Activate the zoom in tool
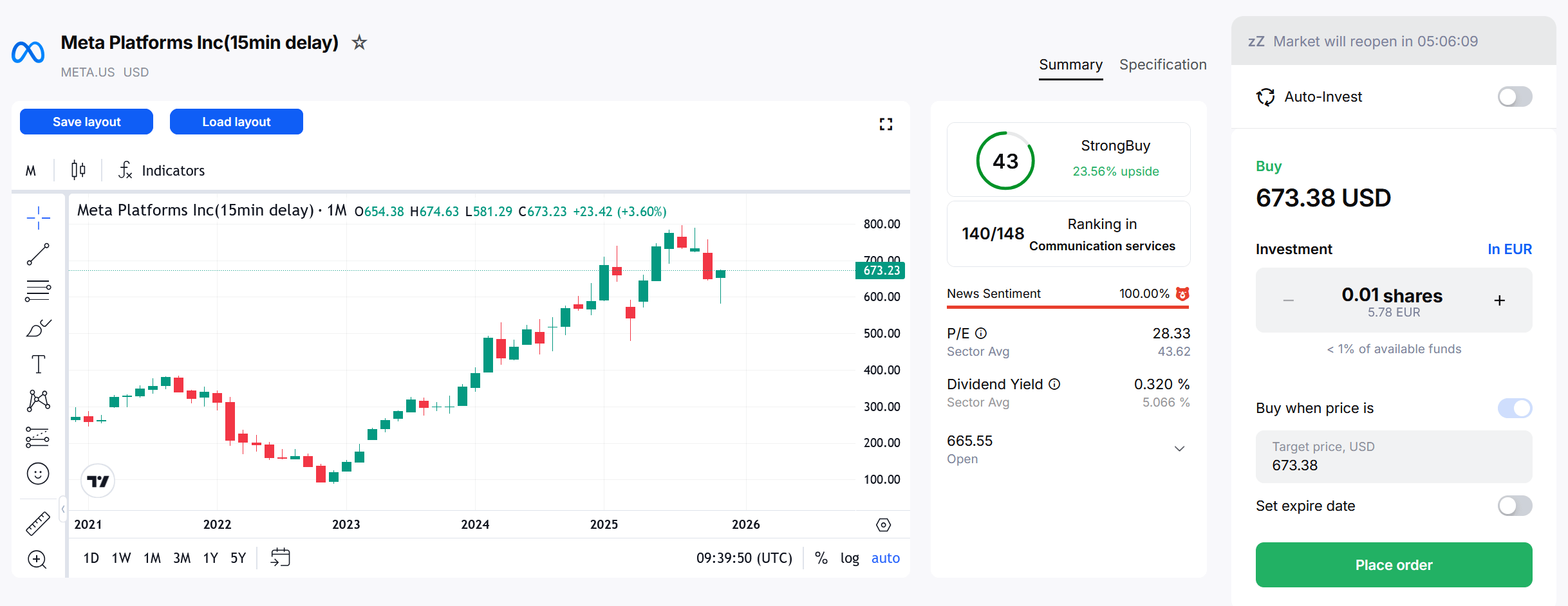Viewport: 1568px width, 606px height. coord(37,559)
